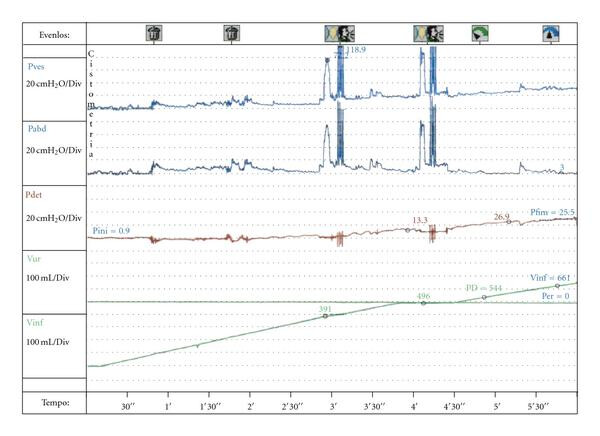This screenshot has width=600, height=436.
Task: Click the 26.9 value on the Pdet trace
Action: (x=501, y=217)
